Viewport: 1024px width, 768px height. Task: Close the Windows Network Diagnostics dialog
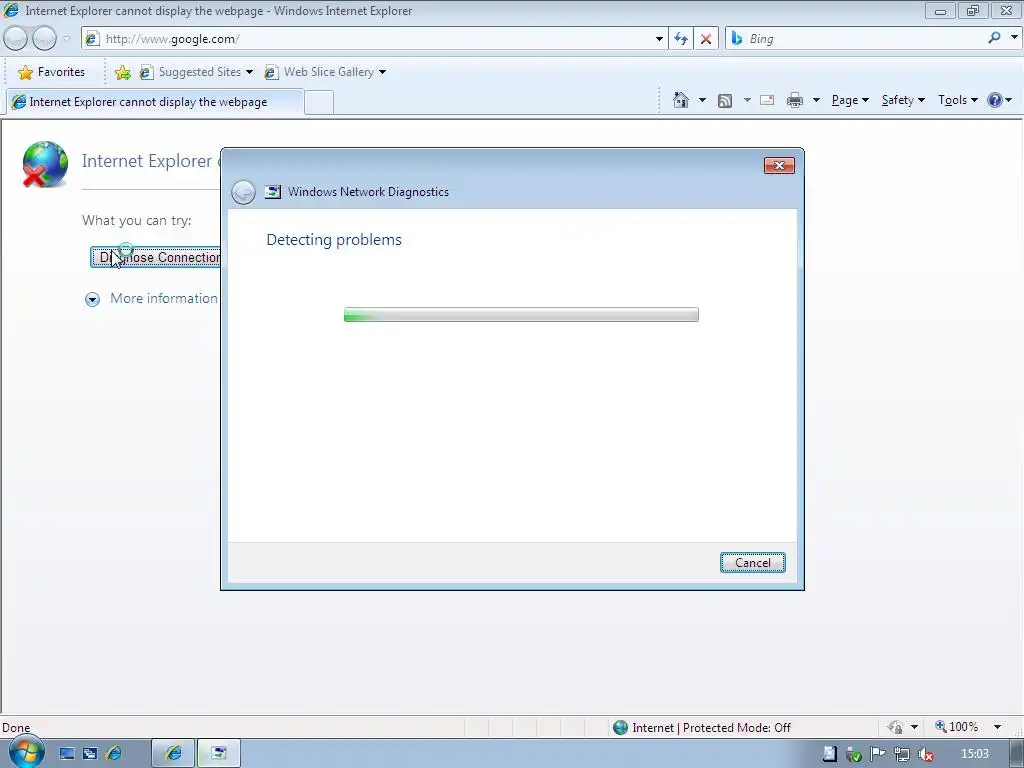[779, 165]
